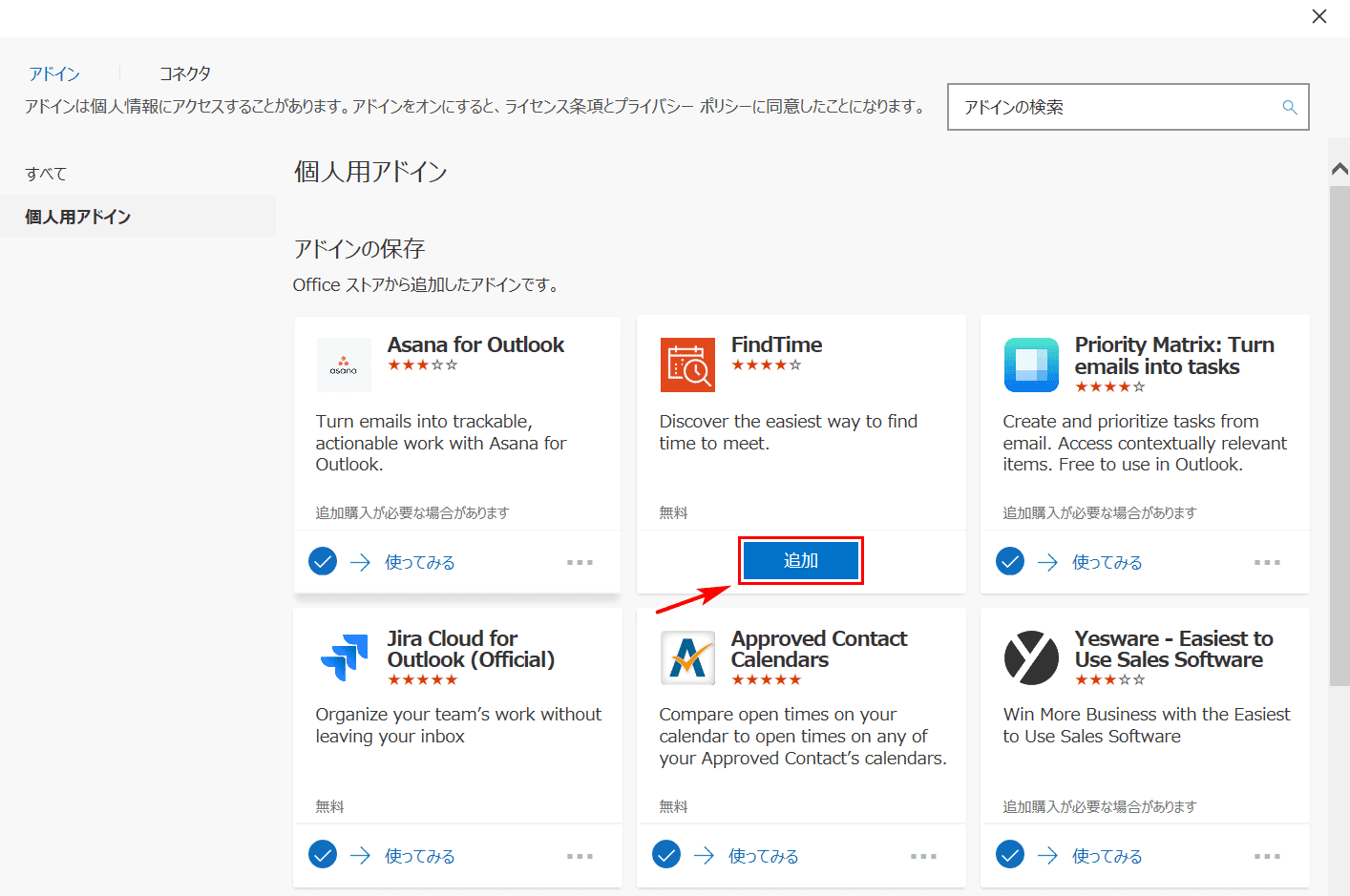Click 使ってみる link for Jira Cloud
Viewport: 1350px width, 896px height.
pos(420,856)
